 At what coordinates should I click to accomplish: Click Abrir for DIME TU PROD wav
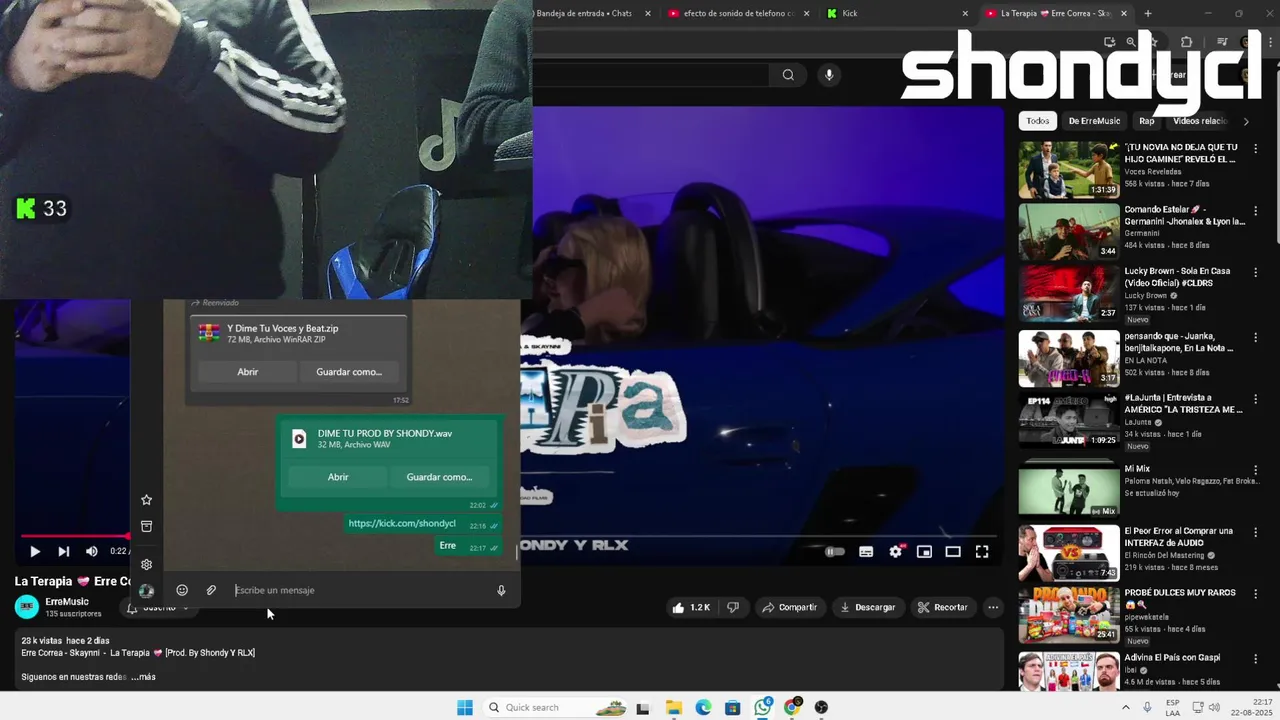click(338, 477)
